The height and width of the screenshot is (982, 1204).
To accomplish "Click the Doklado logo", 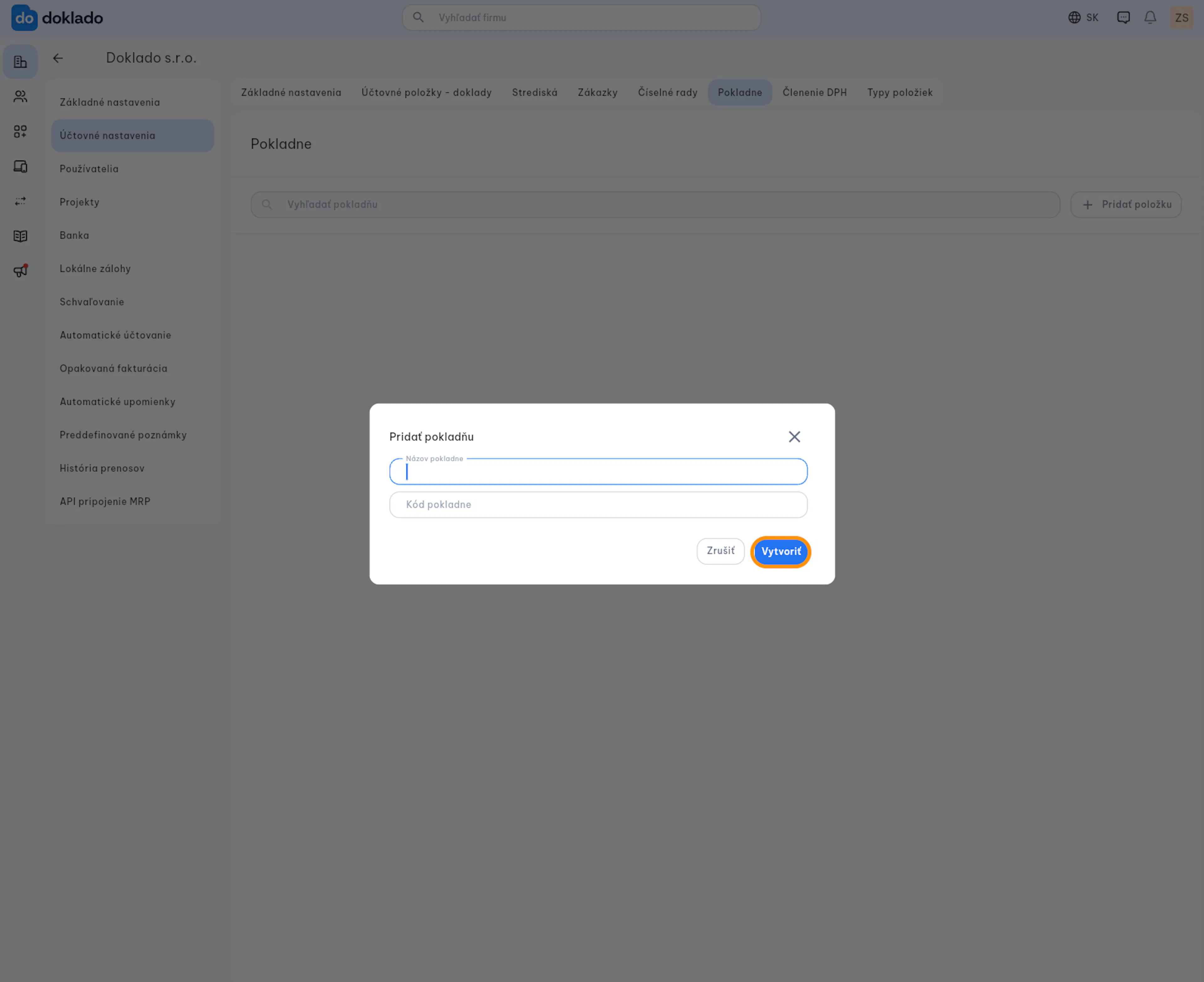I will 57,18.
